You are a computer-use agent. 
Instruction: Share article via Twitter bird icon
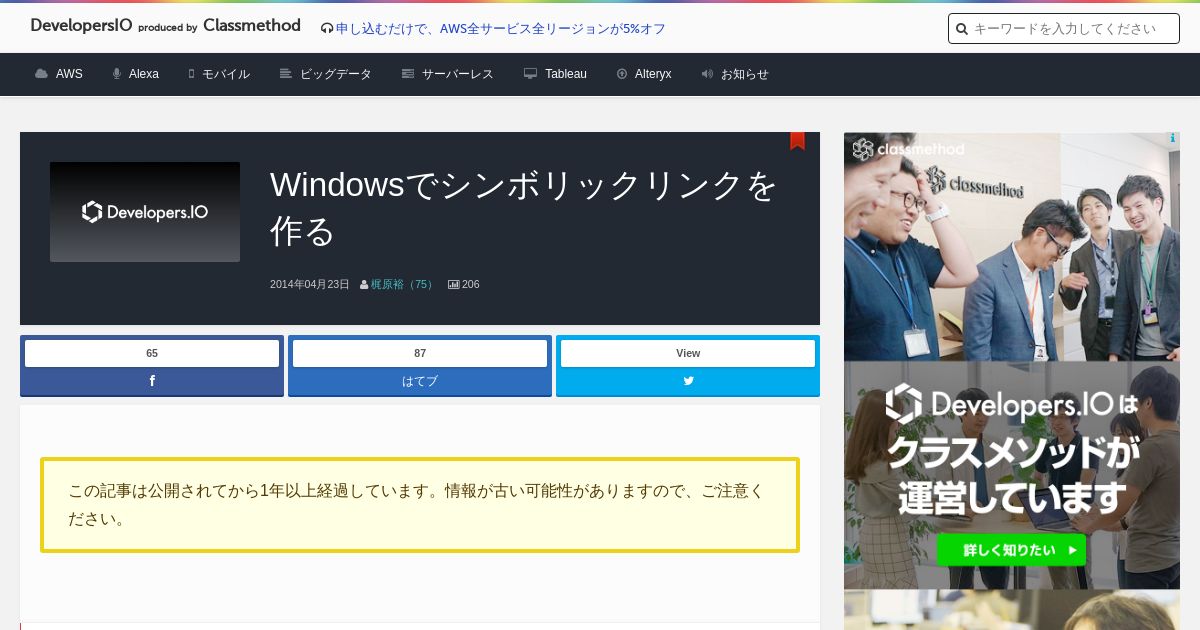(688, 381)
